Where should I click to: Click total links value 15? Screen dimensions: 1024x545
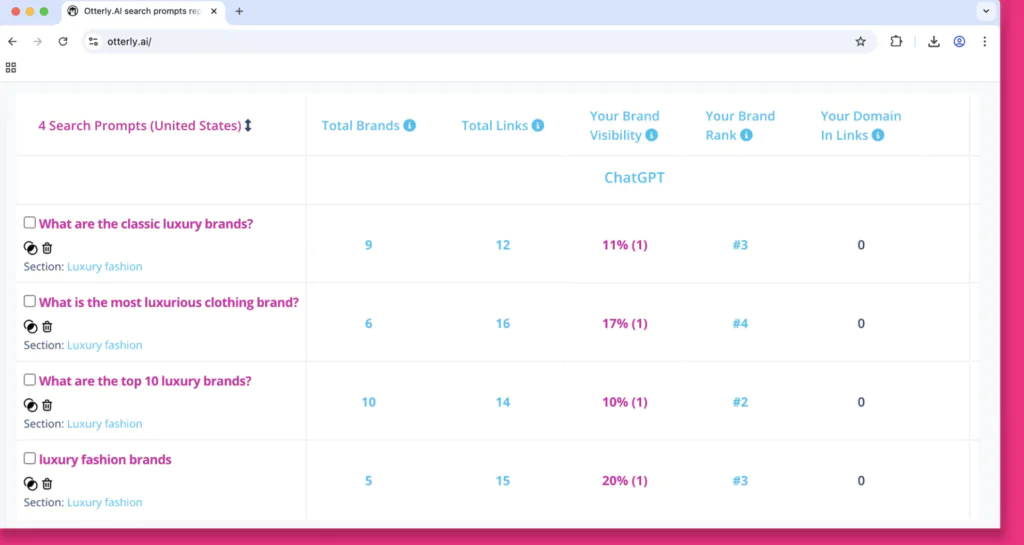[502, 480]
